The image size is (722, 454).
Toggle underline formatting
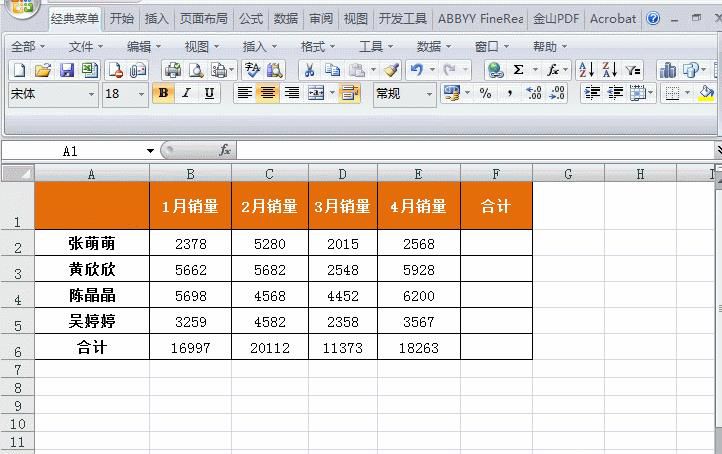pyautogui.click(x=209, y=93)
